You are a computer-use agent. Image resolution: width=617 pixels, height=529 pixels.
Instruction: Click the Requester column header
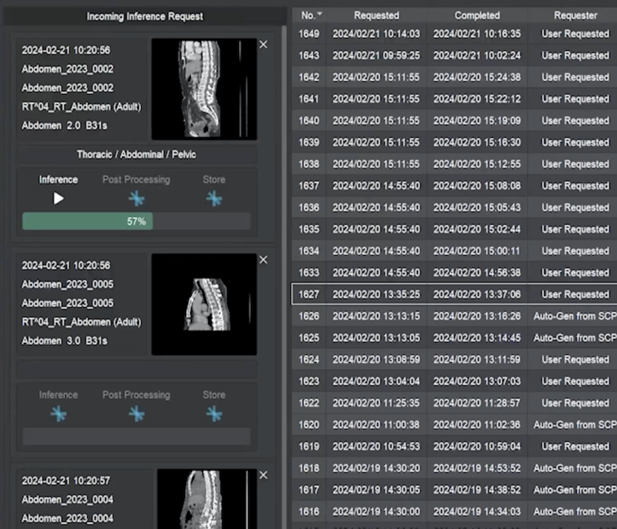click(x=575, y=15)
